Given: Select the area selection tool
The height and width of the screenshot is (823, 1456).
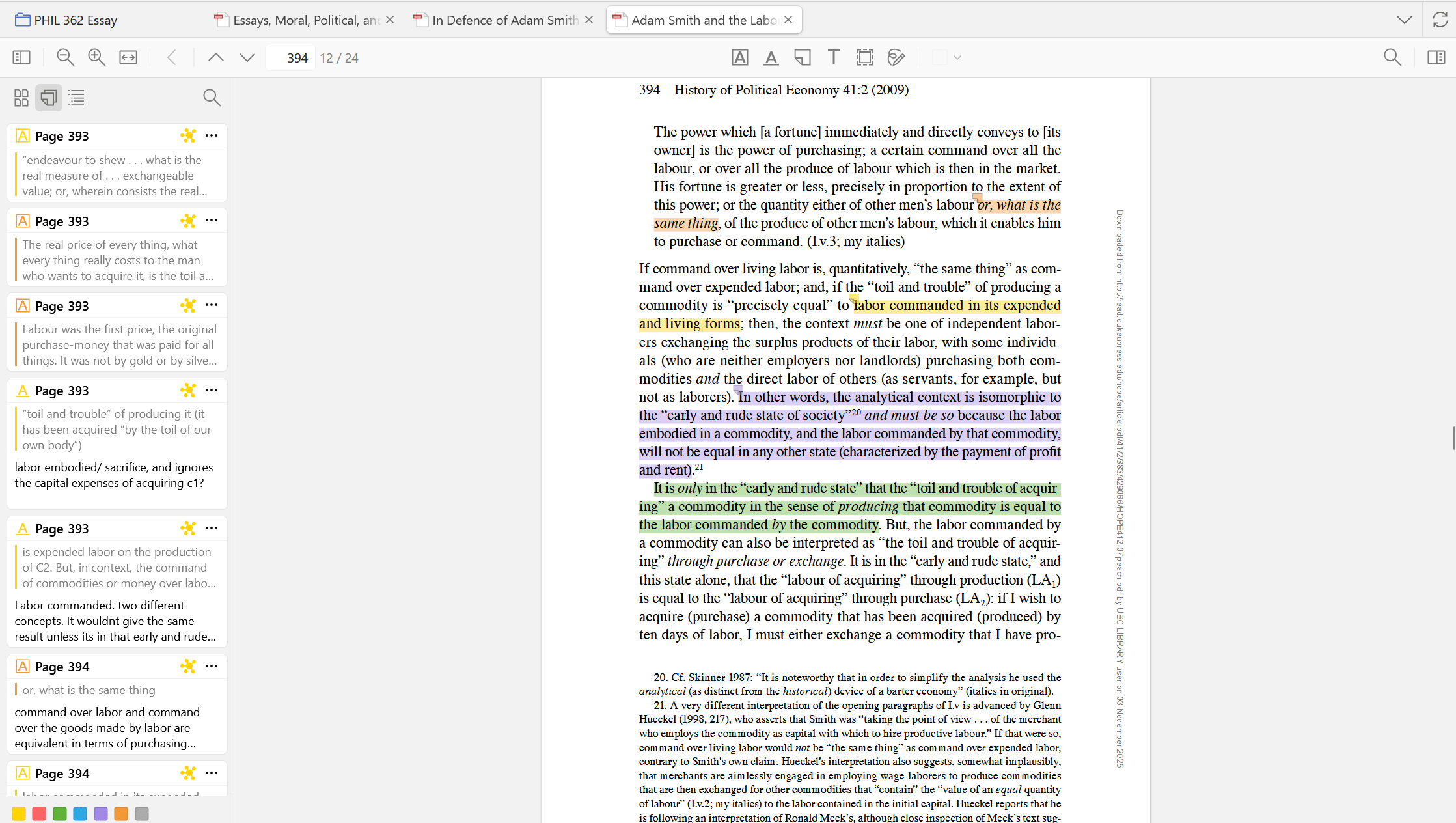Looking at the screenshot, I should pos(865,57).
